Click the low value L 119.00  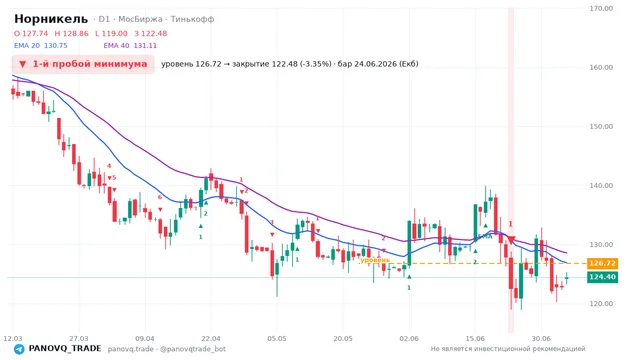coord(111,33)
